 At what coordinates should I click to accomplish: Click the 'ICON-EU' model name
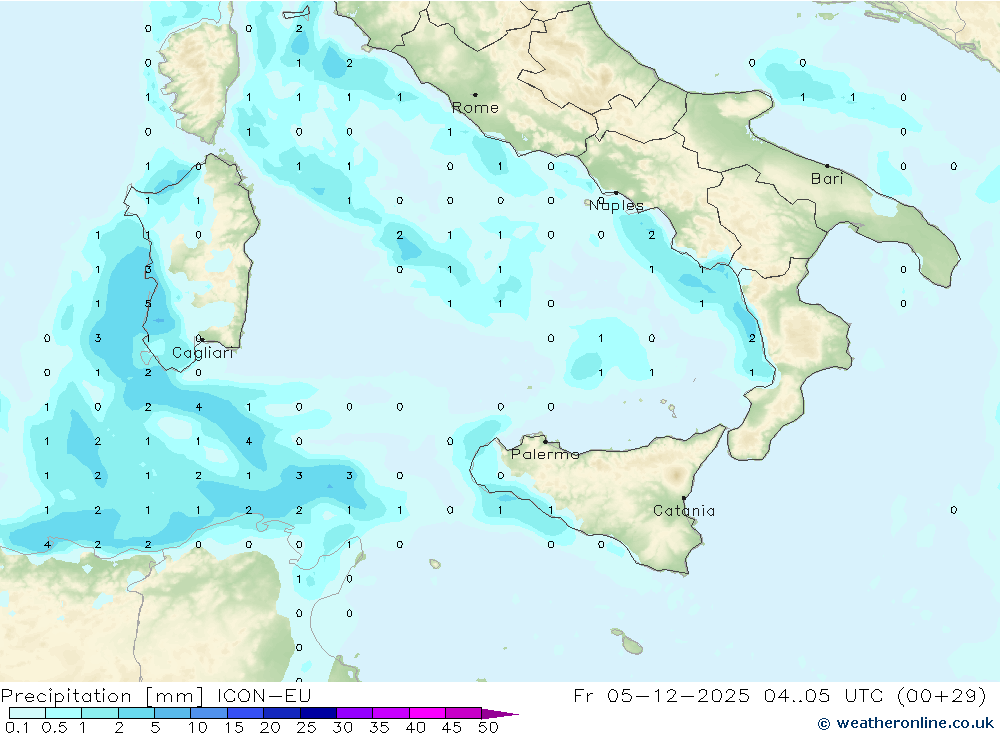pos(264,695)
